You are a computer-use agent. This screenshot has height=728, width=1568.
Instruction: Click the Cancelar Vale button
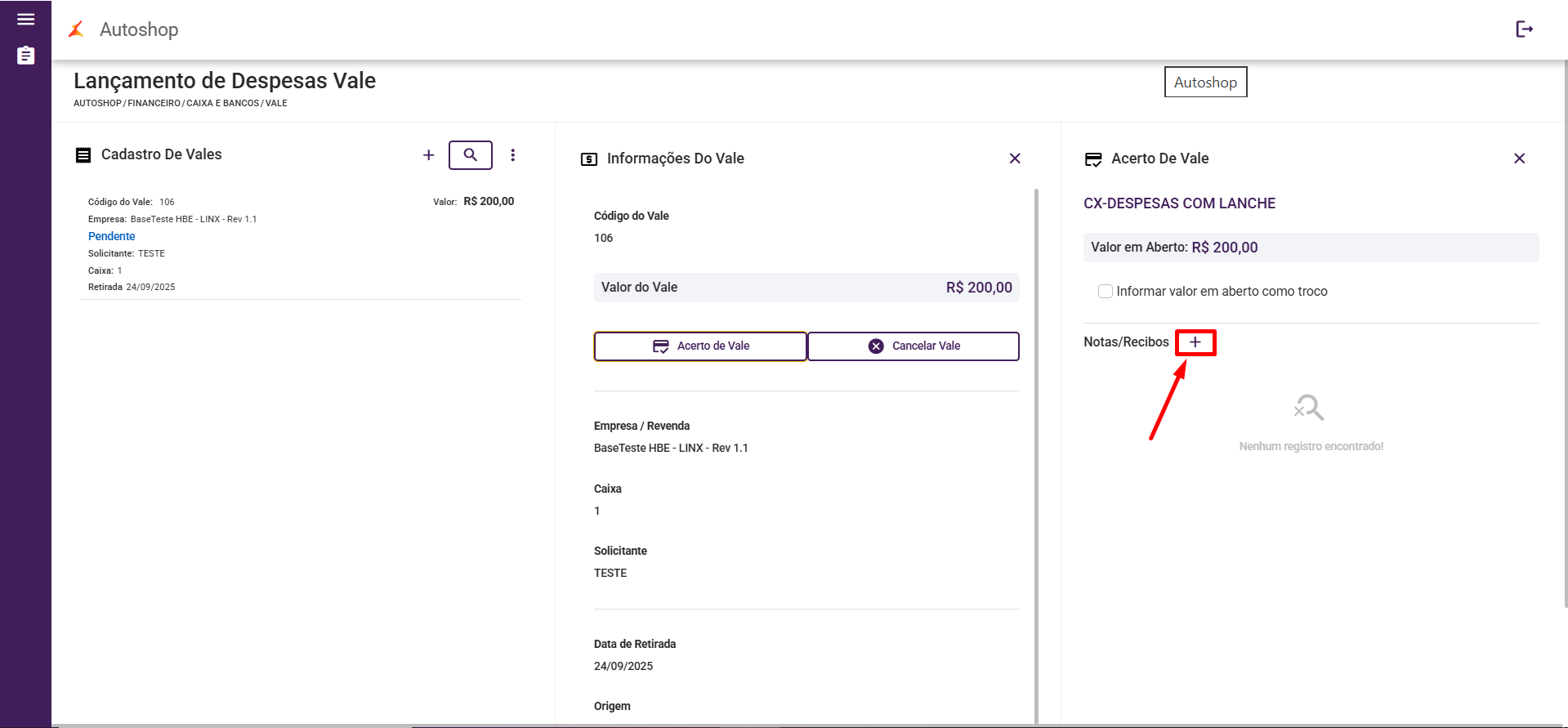pyautogui.click(x=914, y=346)
